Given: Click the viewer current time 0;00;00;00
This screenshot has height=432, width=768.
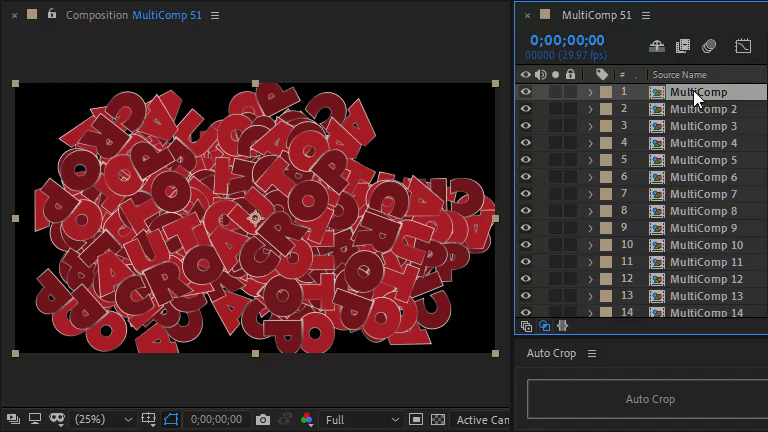Looking at the screenshot, I should [x=216, y=419].
